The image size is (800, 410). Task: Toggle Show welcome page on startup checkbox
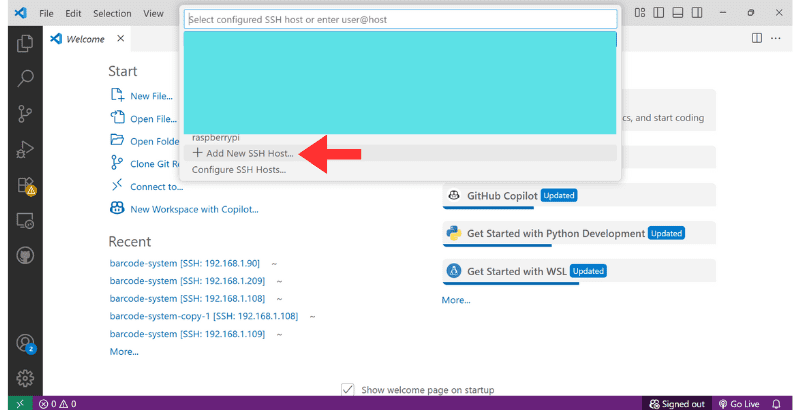348,389
